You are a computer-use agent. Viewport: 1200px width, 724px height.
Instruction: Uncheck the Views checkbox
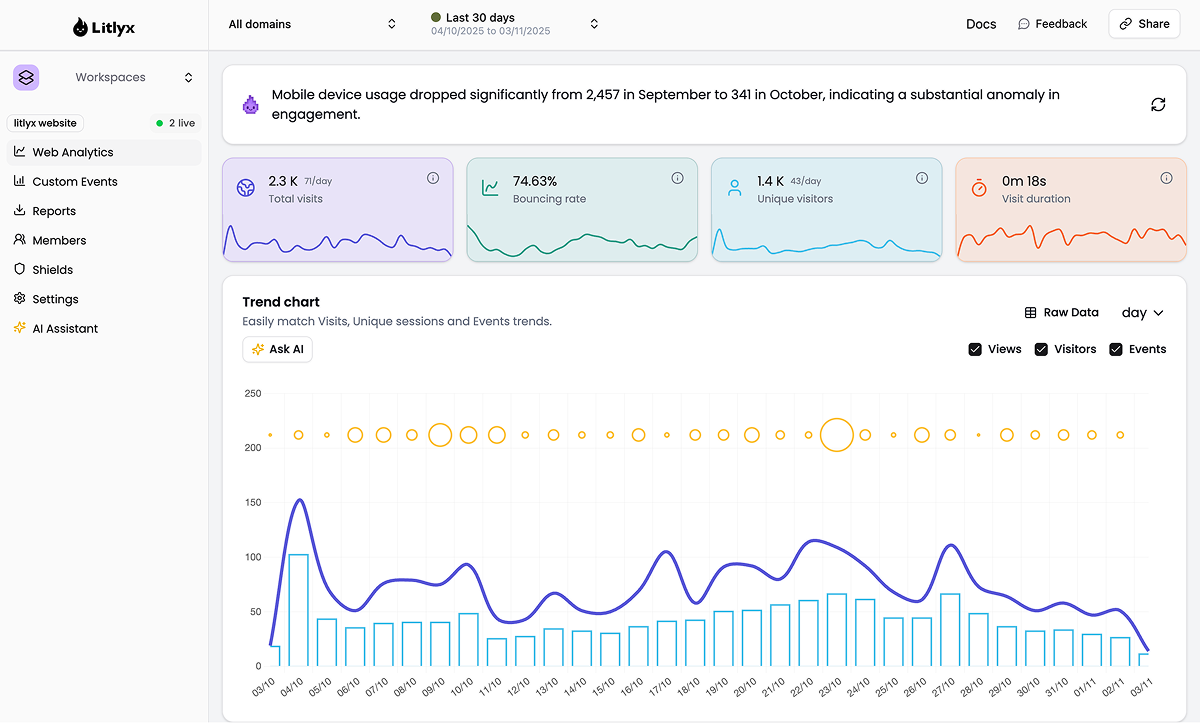coord(974,349)
